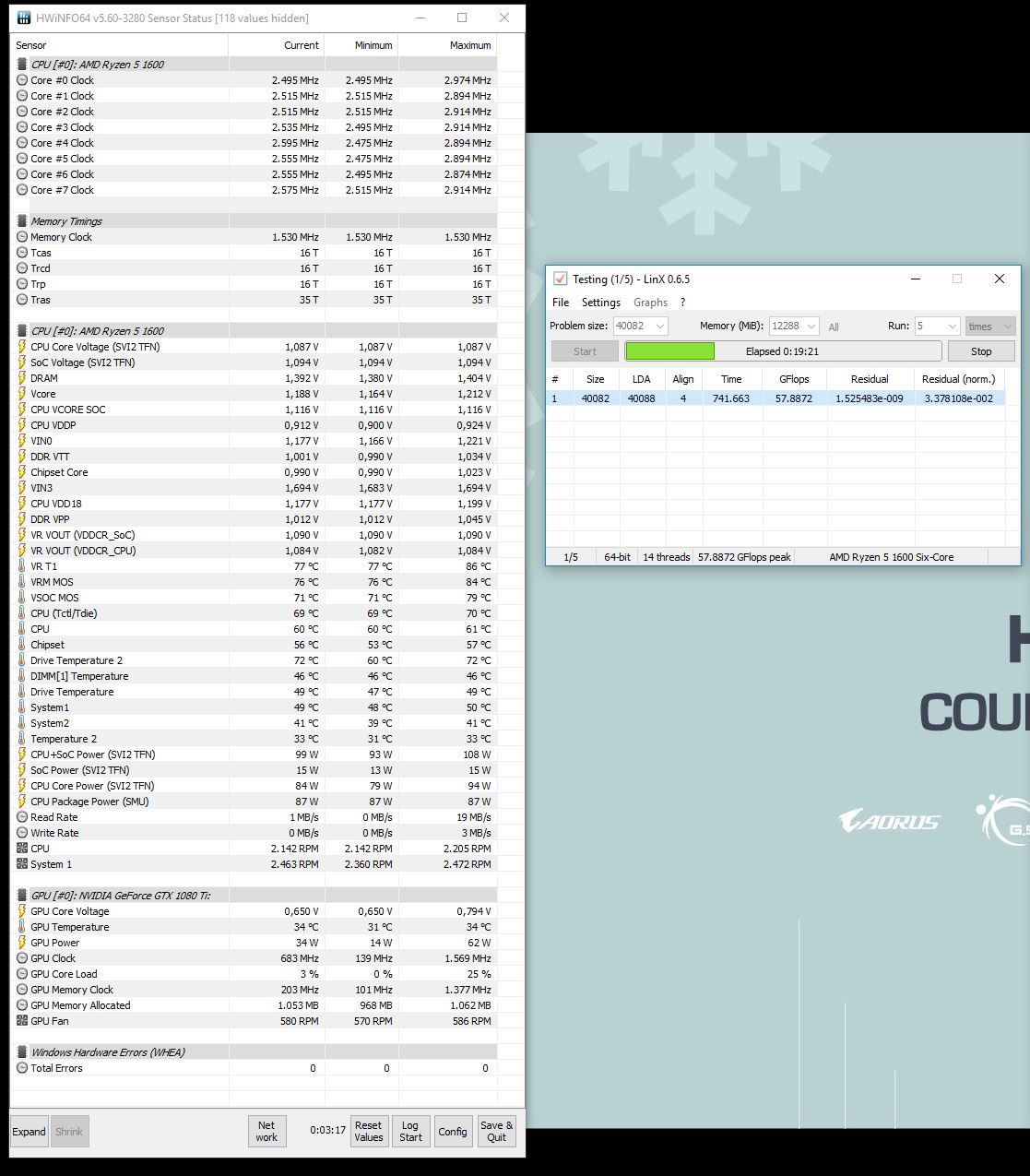Click the icon beside Total Errors
The width and height of the screenshot is (1030, 1176).
coord(22,1068)
